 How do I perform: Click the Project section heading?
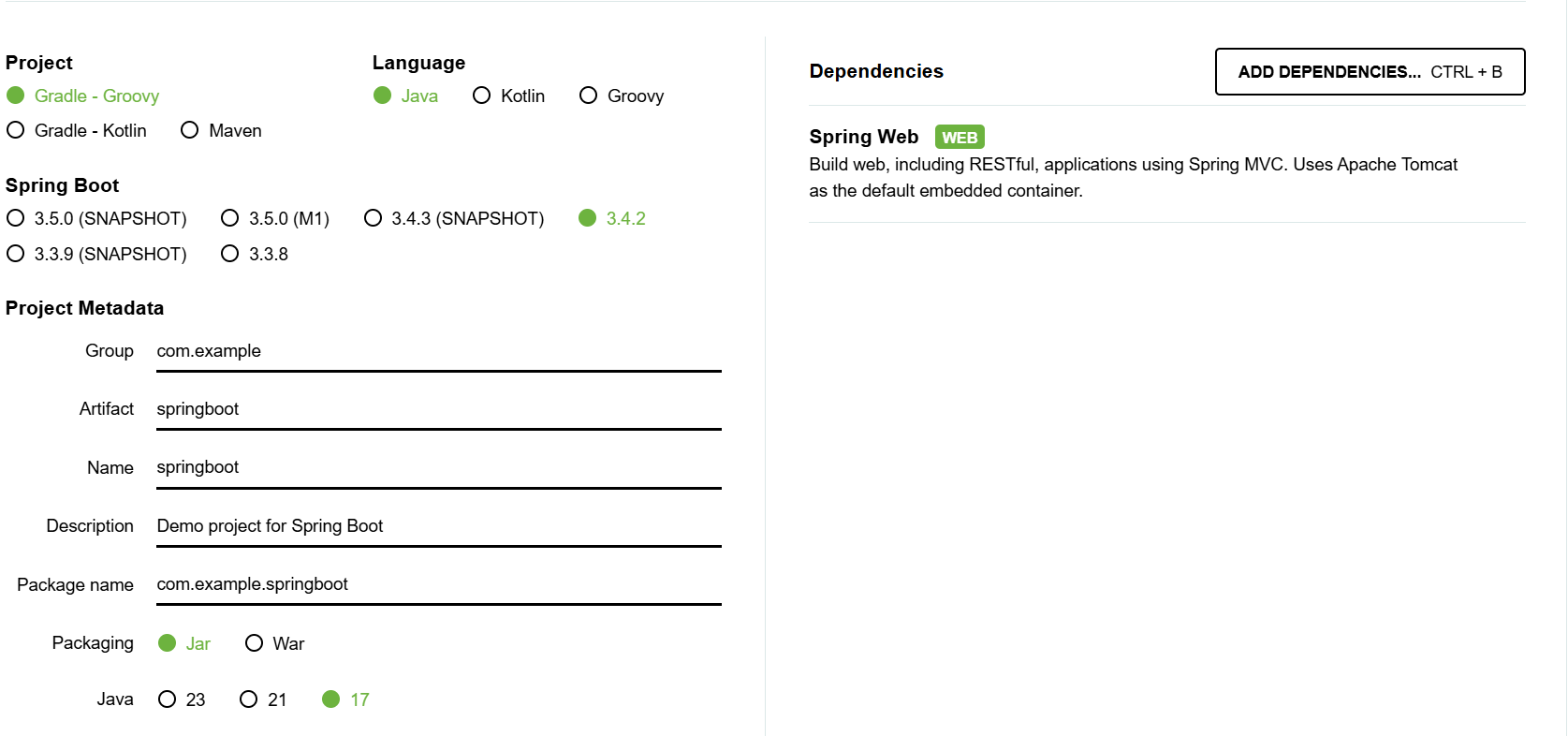[x=39, y=63]
